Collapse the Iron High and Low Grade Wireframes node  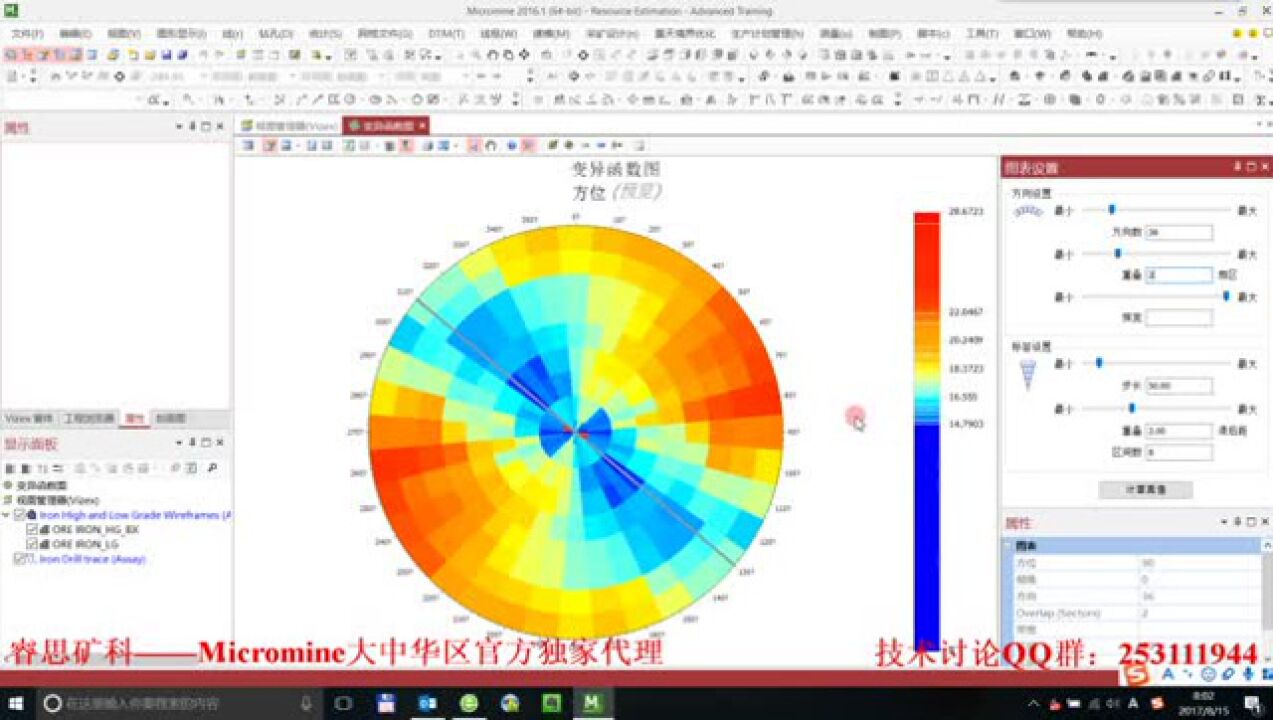6,515
